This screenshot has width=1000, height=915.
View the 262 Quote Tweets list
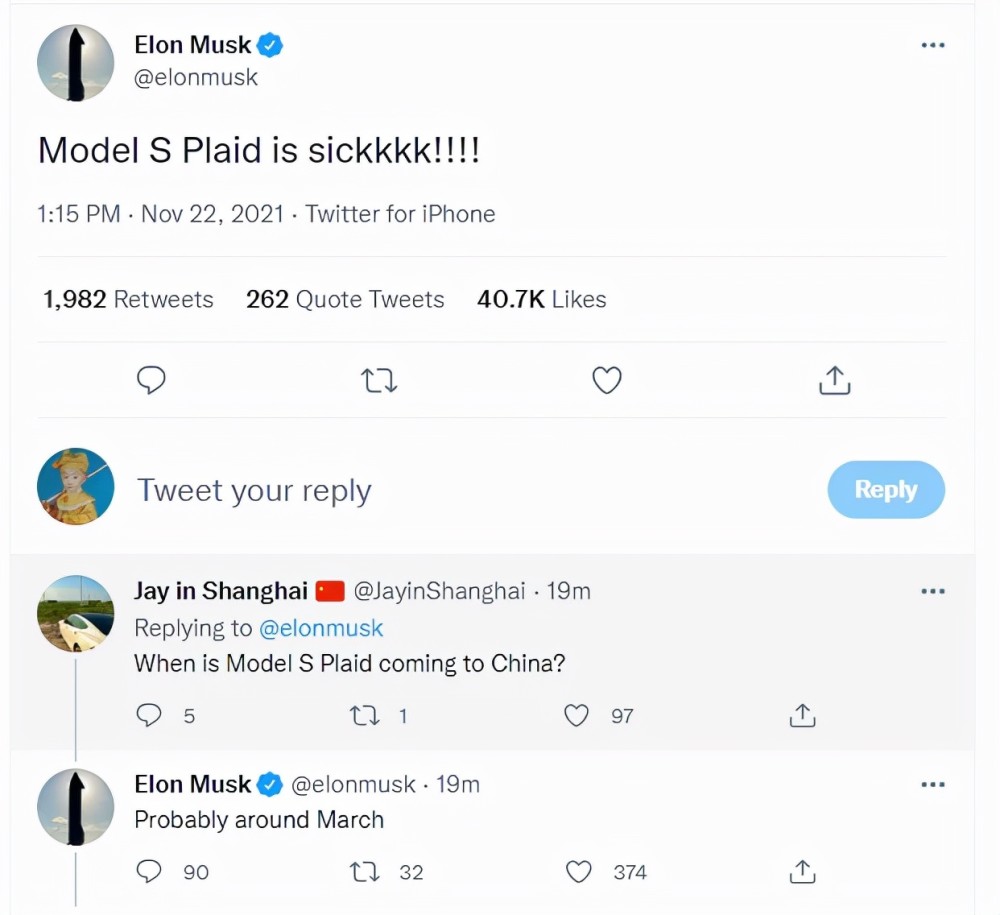coord(345,299)
